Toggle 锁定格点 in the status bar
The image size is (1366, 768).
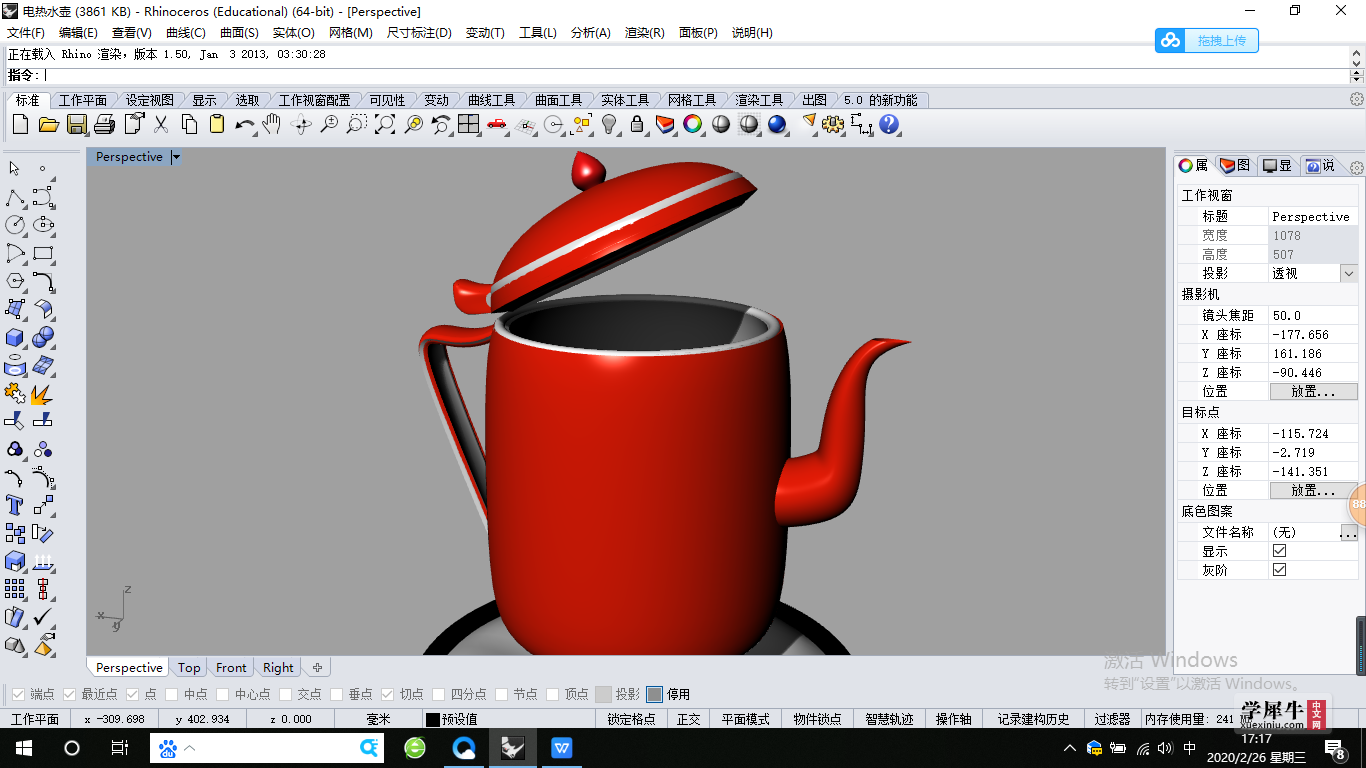pyautogui.click(x=632, y=719)
